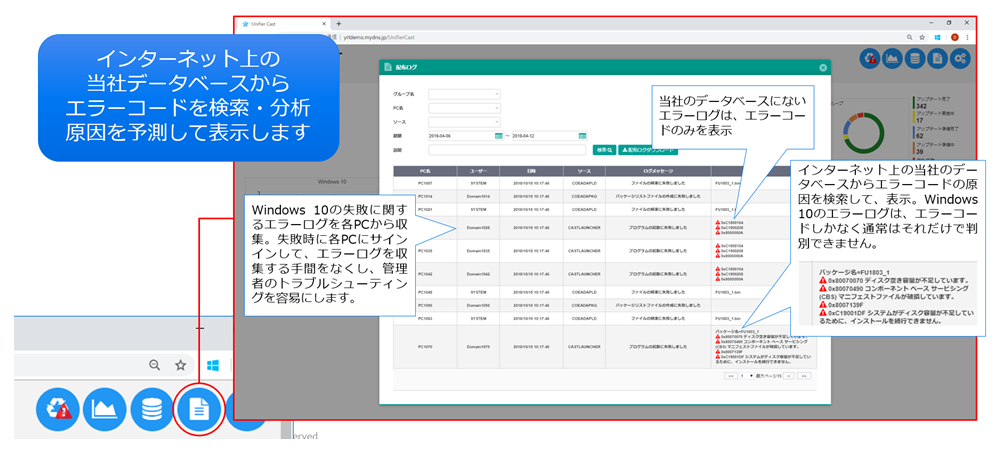
Task: Click the enlarged Windows logo in the inset
Action: 213,365
